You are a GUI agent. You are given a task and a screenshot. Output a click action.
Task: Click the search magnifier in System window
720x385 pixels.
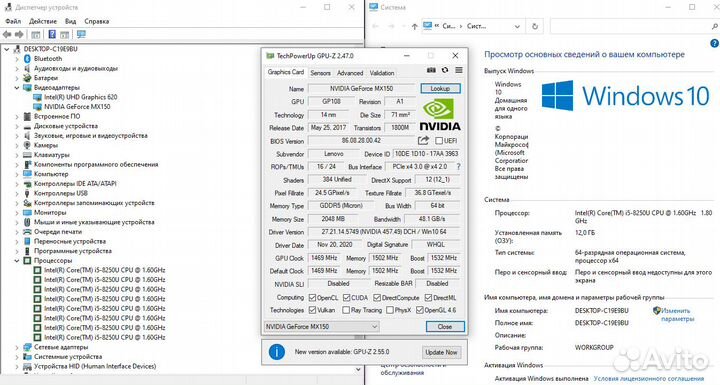point(714,27)
